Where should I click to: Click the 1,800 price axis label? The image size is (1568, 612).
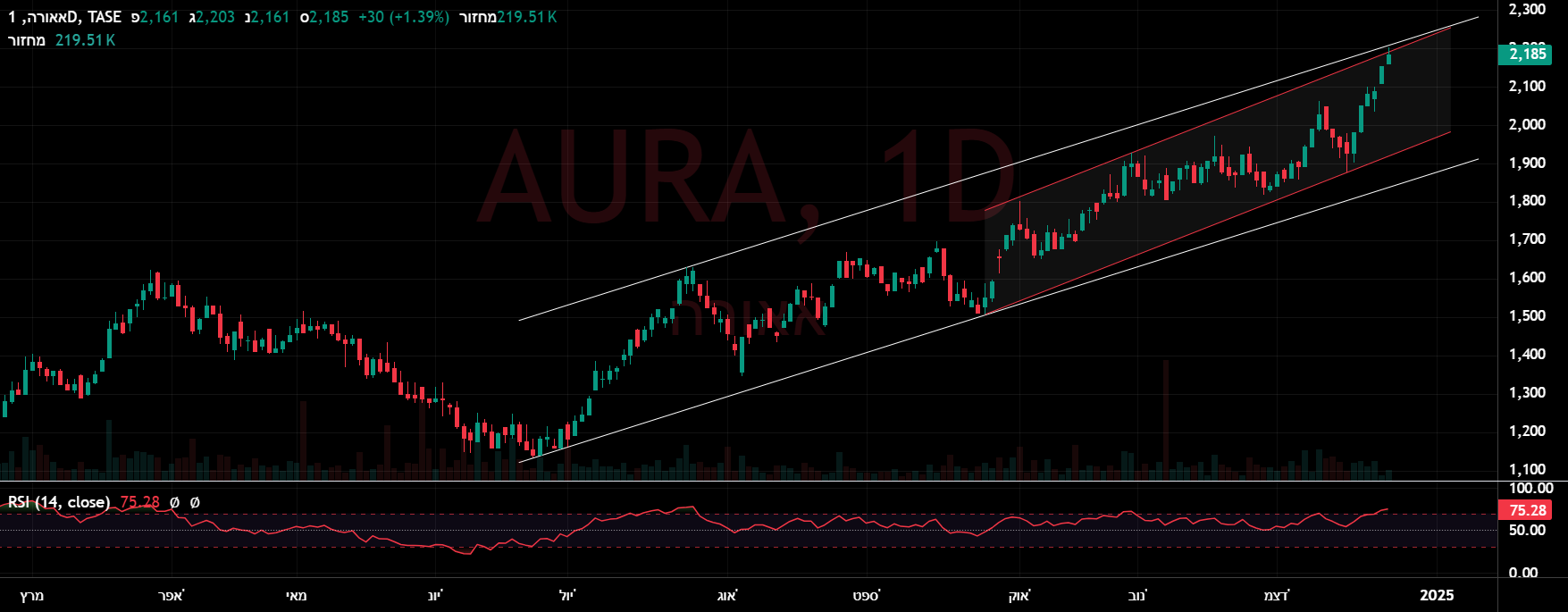click(x=1527, y=200)
